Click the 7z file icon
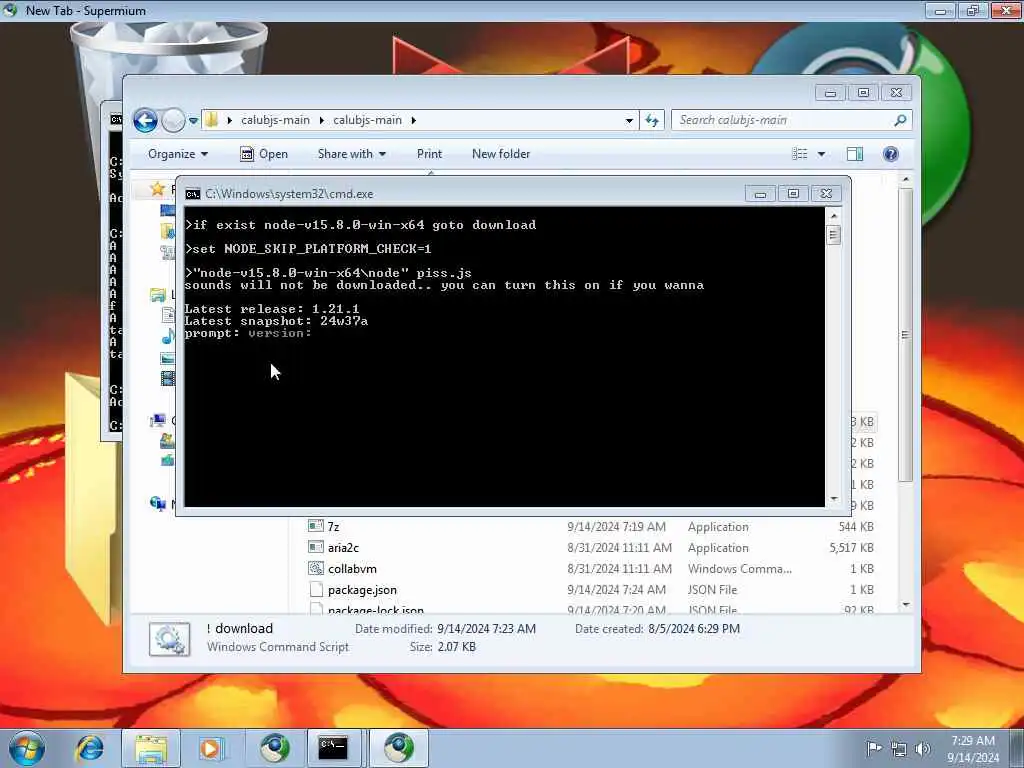Screen dimensions: 1024x768 [316, 526]
